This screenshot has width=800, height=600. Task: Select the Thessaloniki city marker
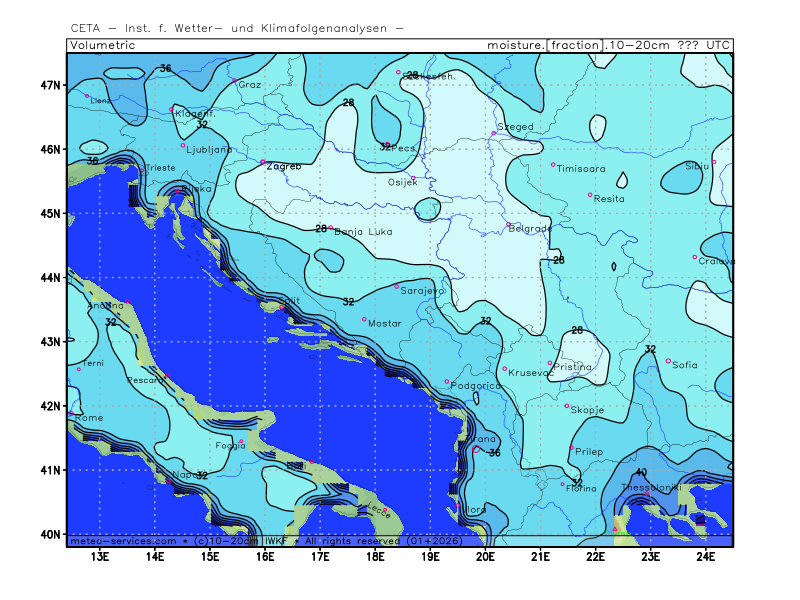[648, 493]
